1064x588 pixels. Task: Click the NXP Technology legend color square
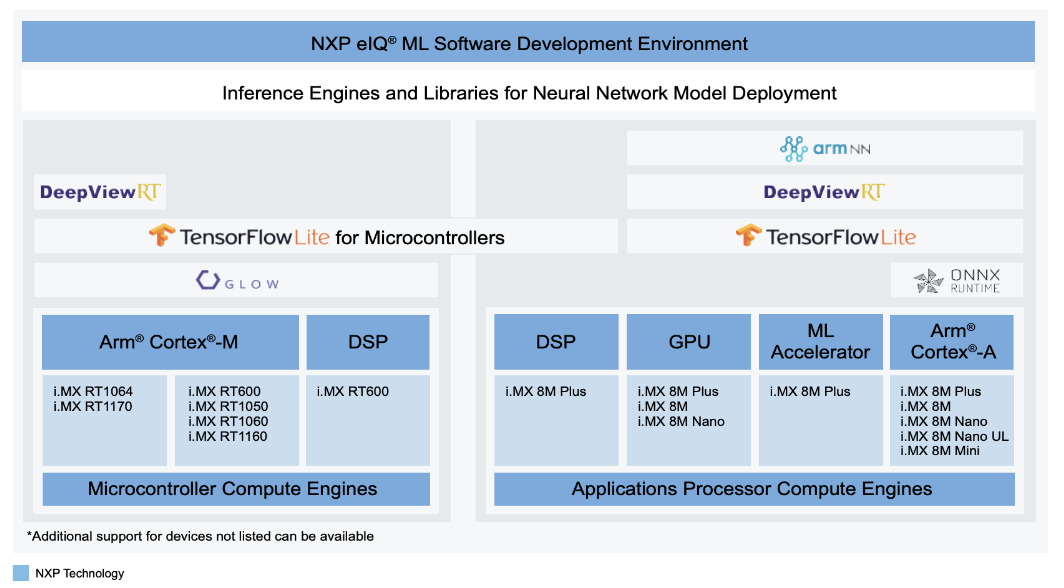pyautogui.click(x=21, y=573)
